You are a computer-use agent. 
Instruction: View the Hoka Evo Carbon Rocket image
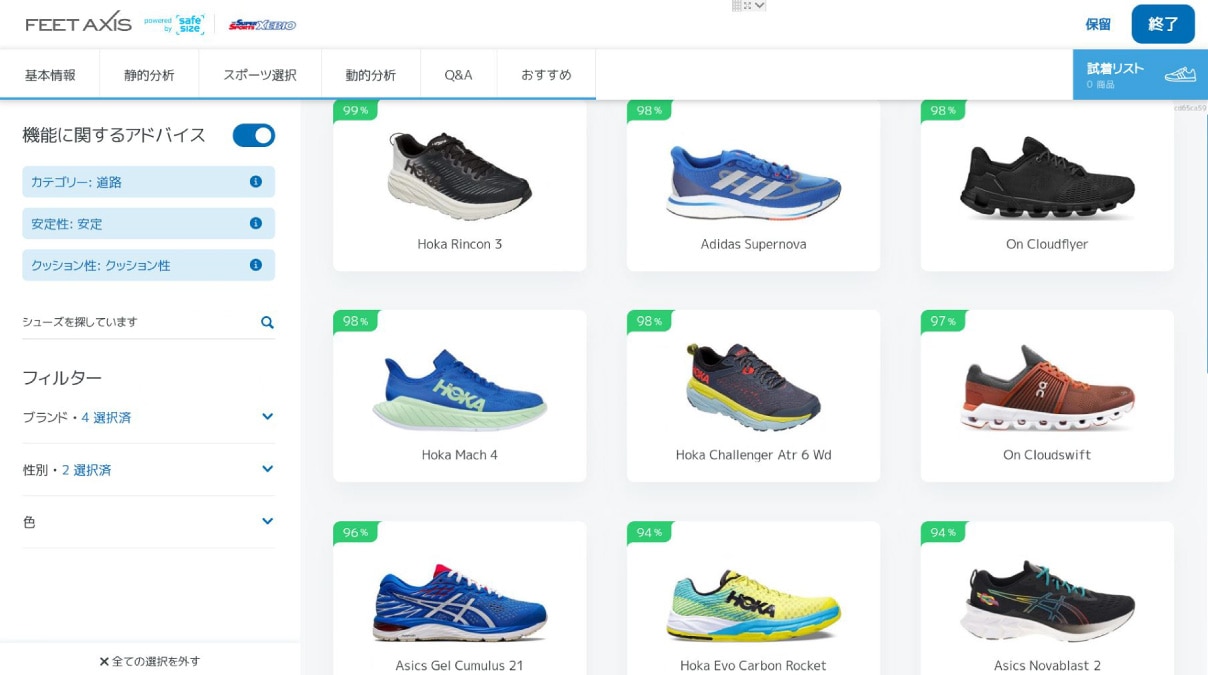754,605
